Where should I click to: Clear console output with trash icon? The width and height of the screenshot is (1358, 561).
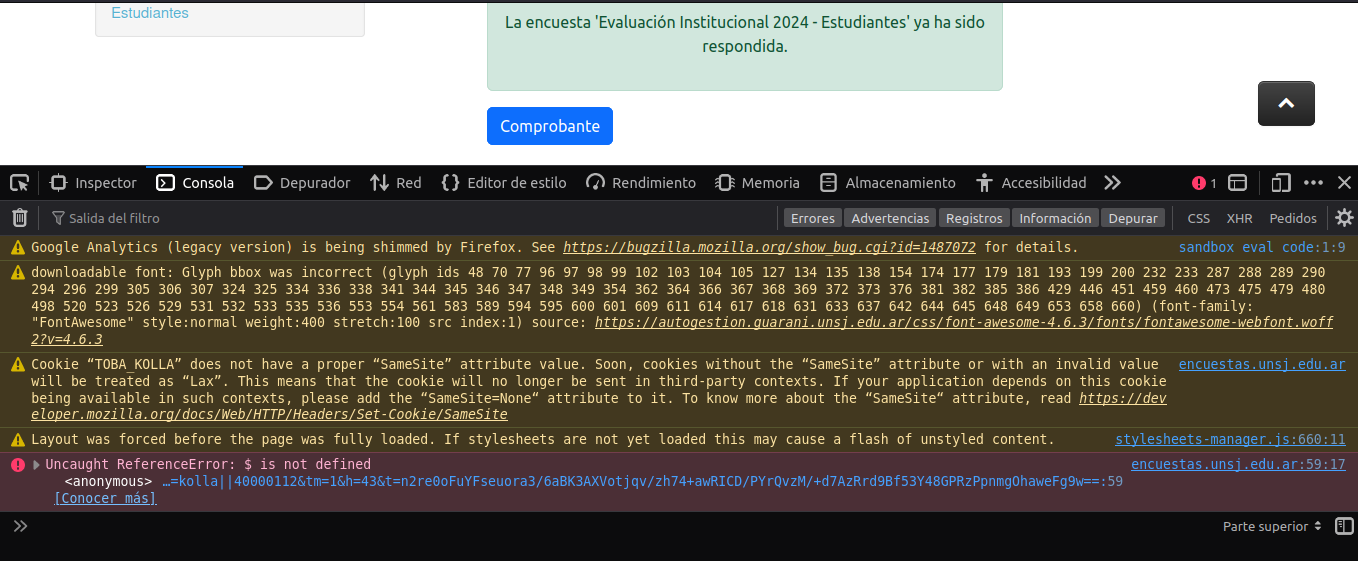[19, 218]
